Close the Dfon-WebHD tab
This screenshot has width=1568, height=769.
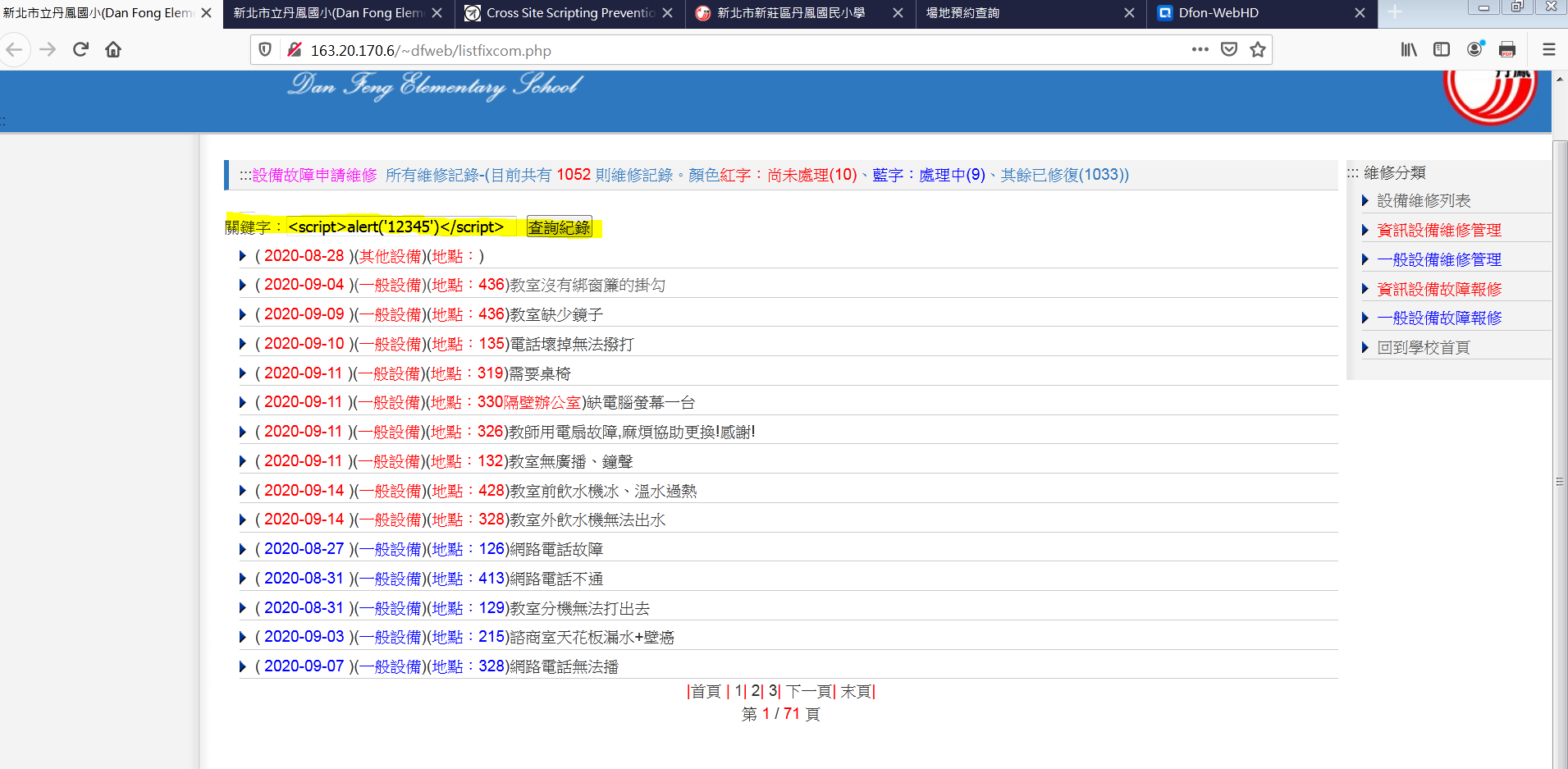[x=1360, y=13]
